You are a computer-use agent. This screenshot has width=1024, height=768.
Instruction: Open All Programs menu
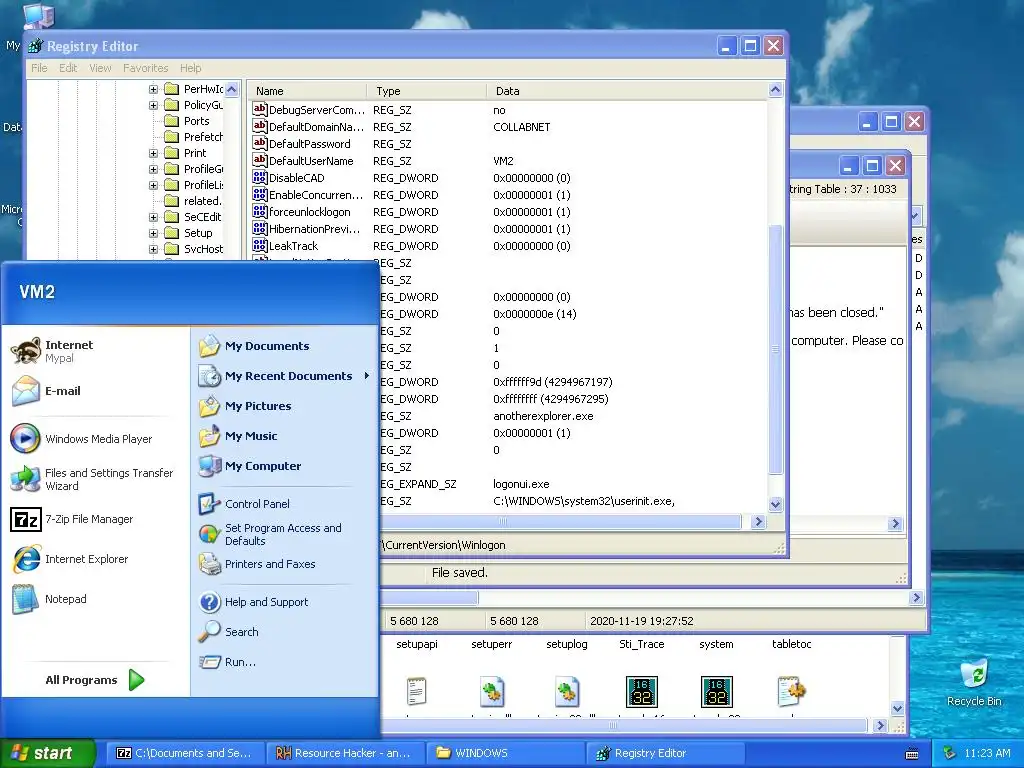coord(95,680)
